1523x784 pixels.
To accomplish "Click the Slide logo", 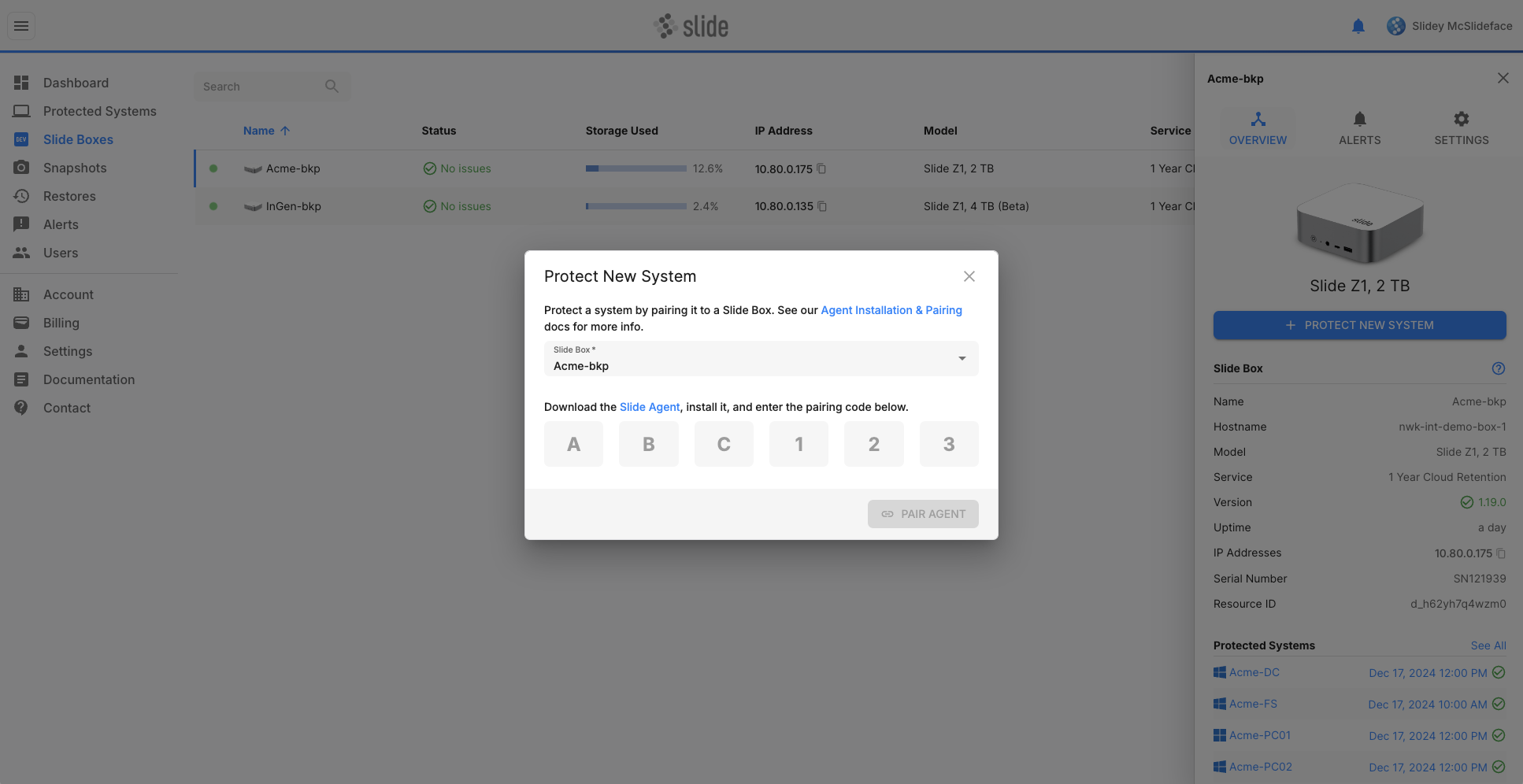I will click(691, 26).
